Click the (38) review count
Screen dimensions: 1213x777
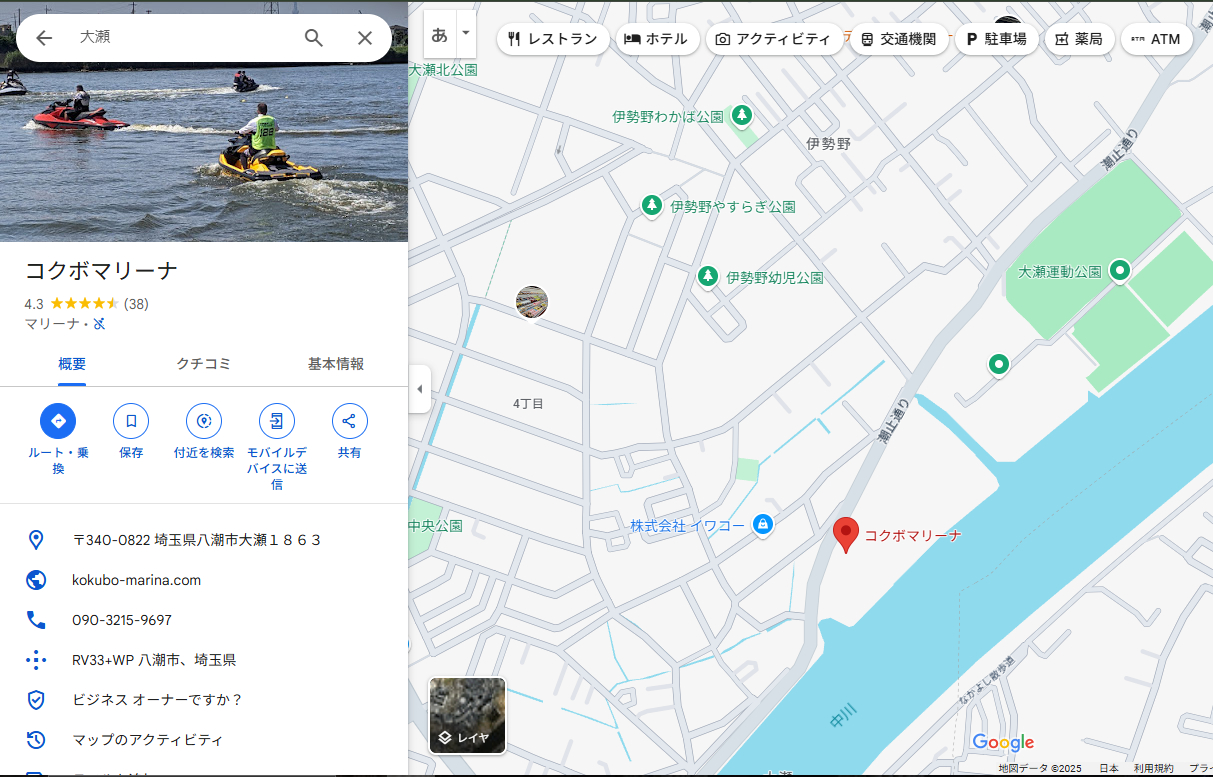pos(136,303)
